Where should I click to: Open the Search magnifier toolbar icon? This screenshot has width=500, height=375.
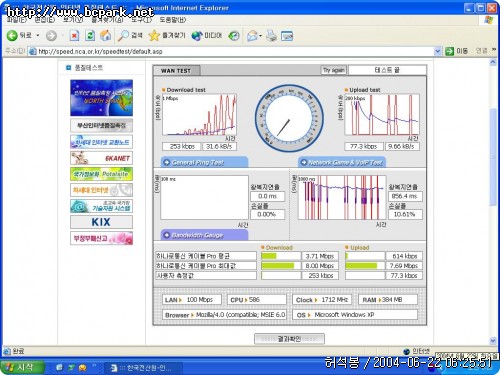click(x=123, y=35)
